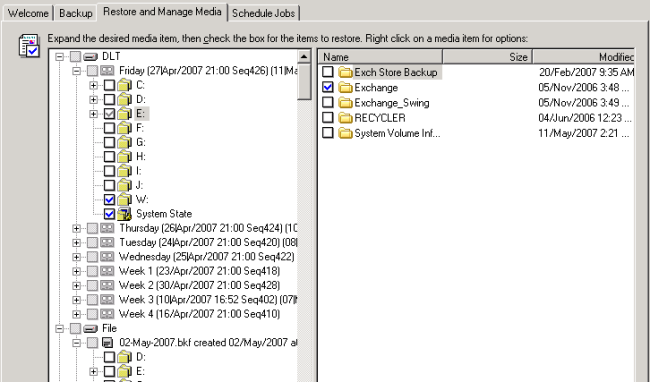This screenshot has height=382, width=650.
Task: Select the System Volume Inf... folder entry
Action: click(x=397, y=133)
